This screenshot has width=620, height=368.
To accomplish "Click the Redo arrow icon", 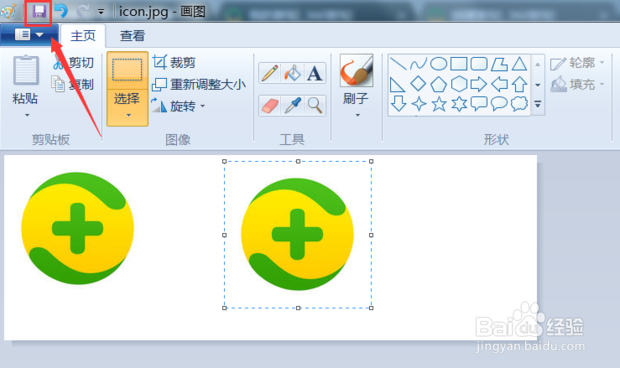I will coord(83,11).
